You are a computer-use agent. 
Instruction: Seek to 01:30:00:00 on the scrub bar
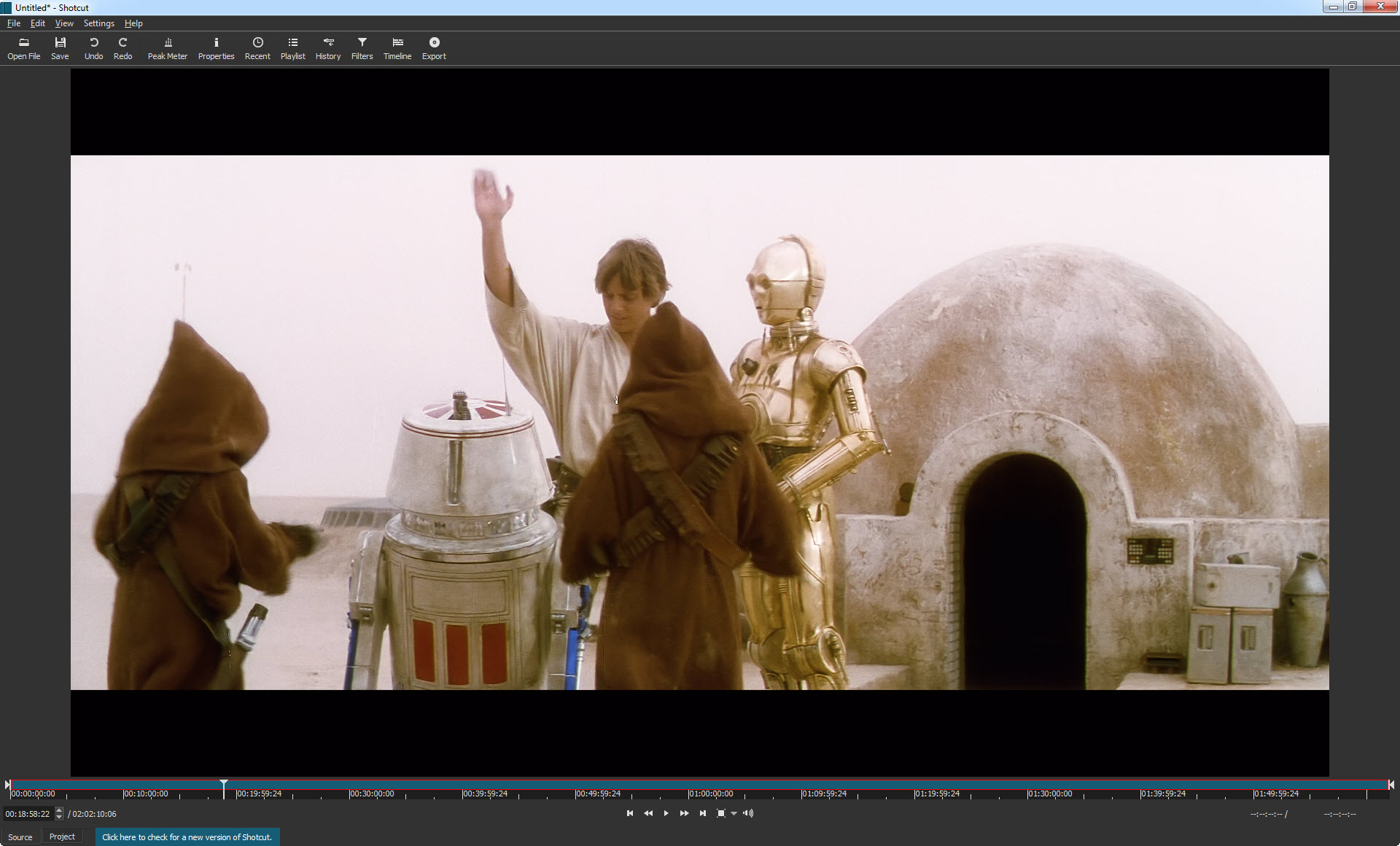(1050, 793)
